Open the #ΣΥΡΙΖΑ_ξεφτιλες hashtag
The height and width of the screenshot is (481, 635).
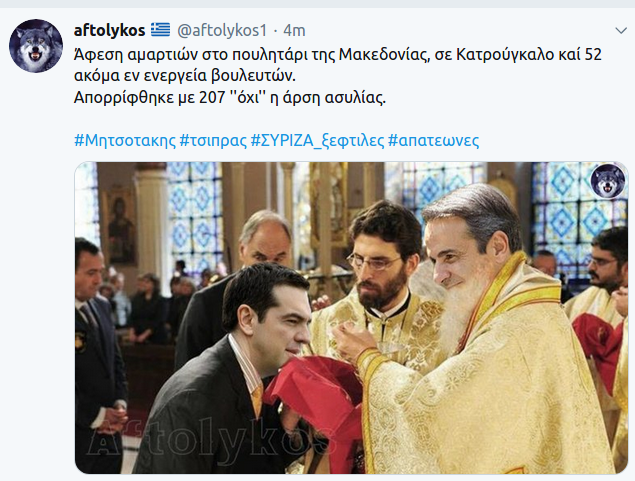pyautogui.click(x=317, y=141)
